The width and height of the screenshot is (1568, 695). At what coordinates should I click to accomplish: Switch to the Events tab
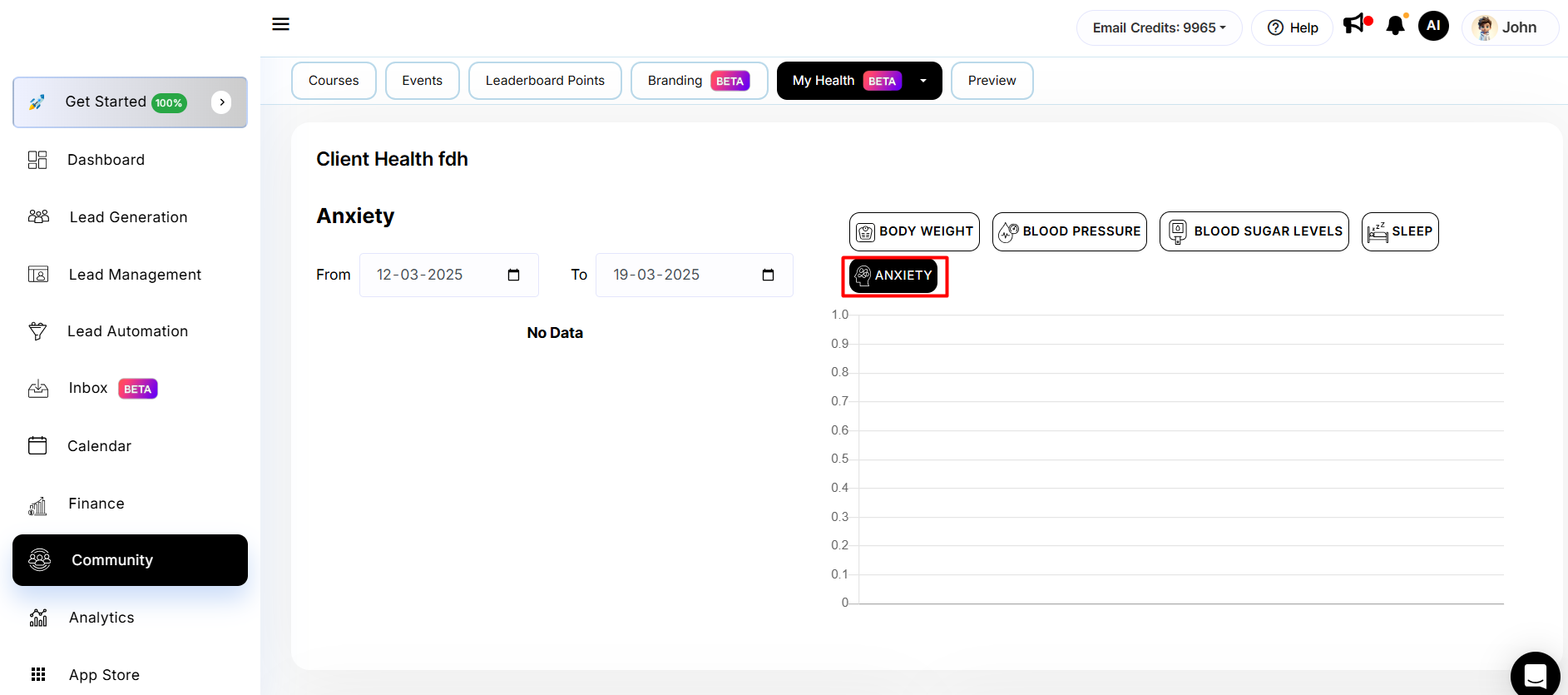(x=423, y=81)
